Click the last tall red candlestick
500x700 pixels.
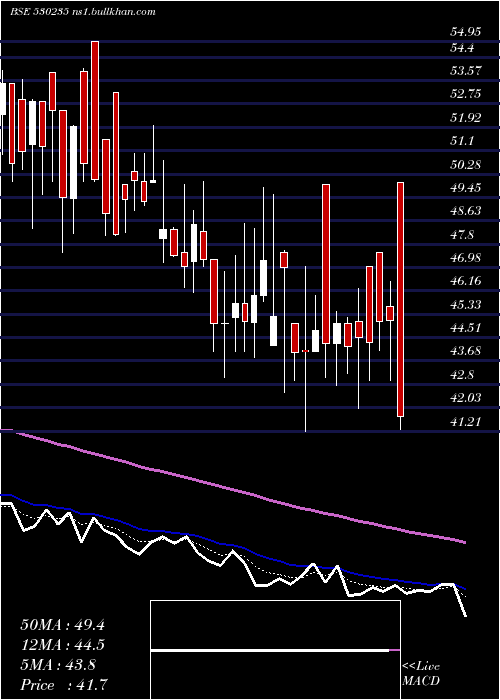click(401, 300)
